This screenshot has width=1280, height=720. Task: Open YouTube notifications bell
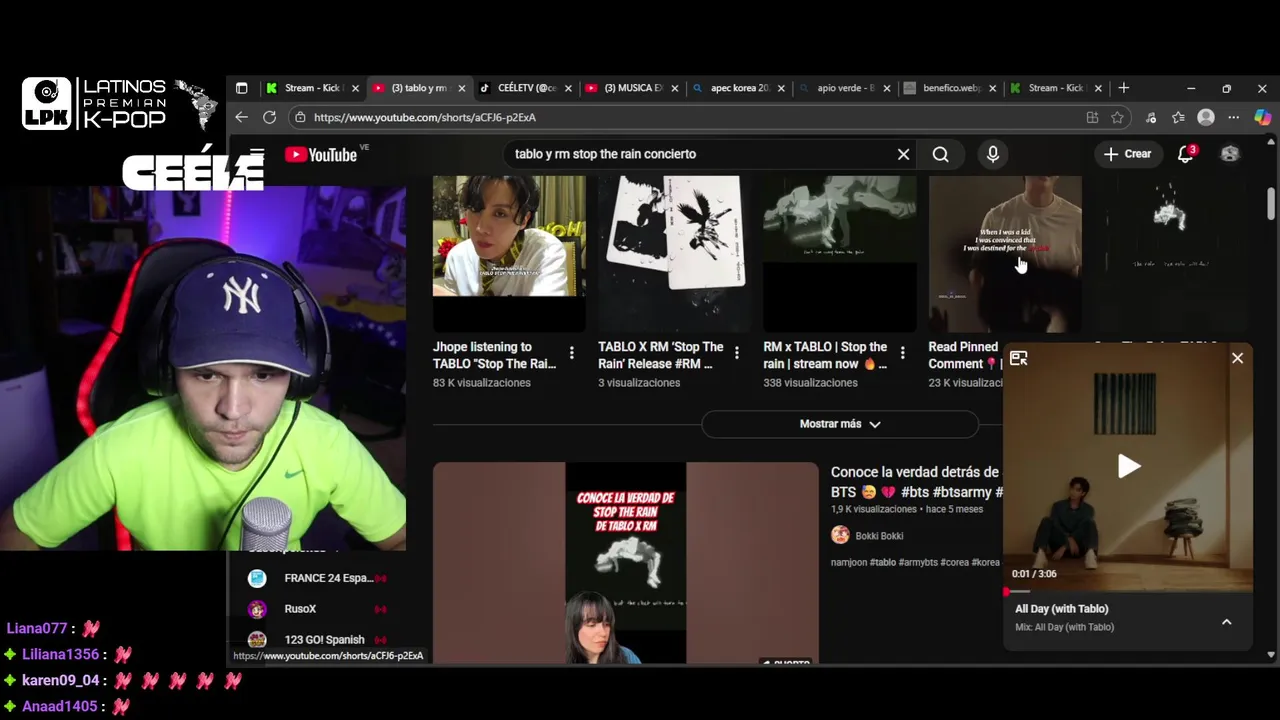[x=1186, y=154]
